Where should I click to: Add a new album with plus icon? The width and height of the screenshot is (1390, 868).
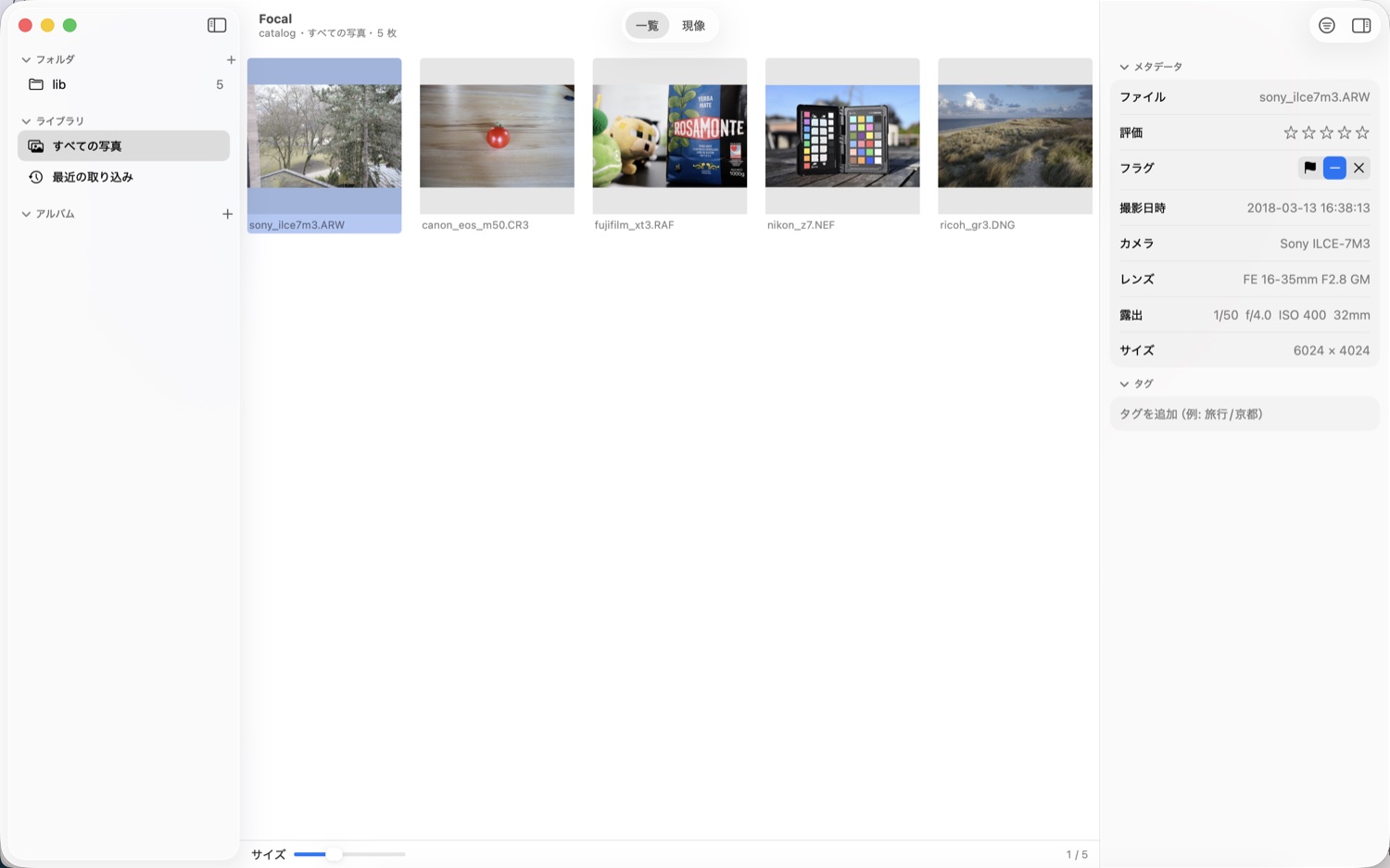coord(227,214)
